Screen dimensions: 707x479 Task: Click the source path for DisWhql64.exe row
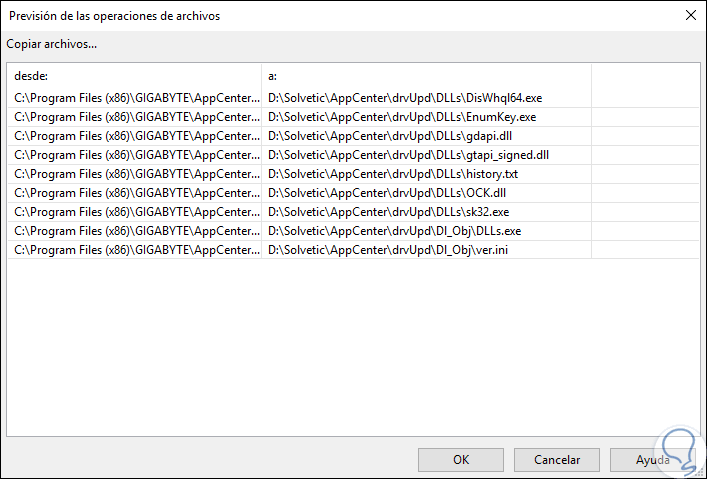tap(135, 98)
